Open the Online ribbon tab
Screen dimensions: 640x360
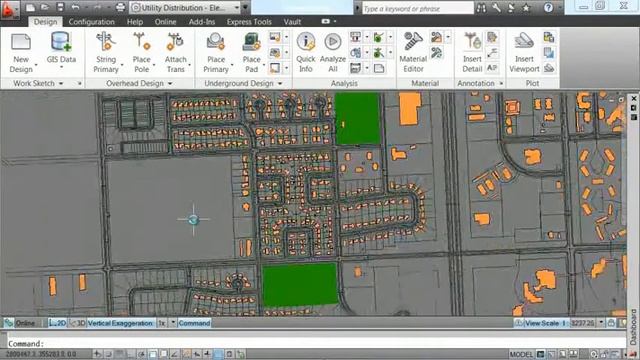point(165,22)
